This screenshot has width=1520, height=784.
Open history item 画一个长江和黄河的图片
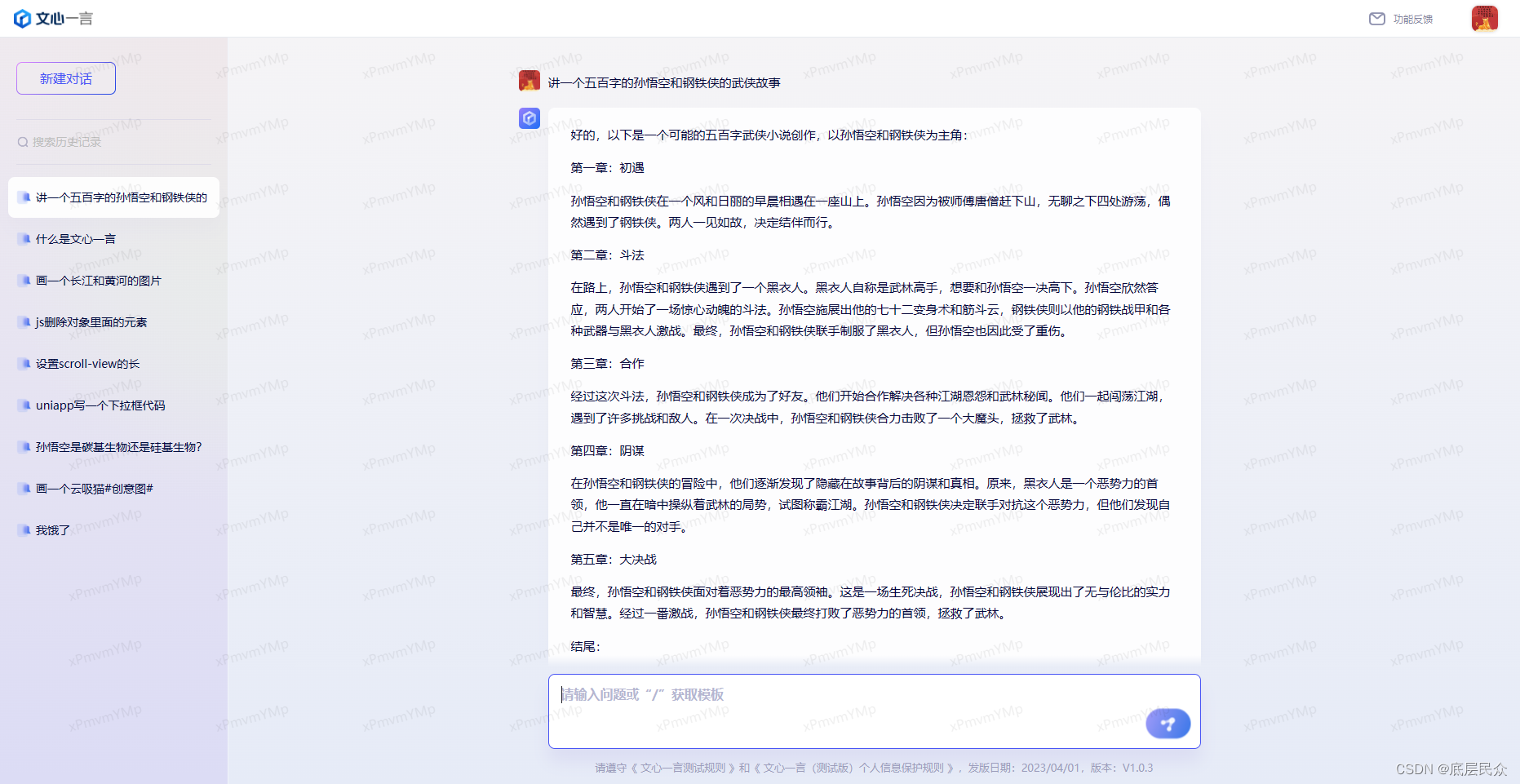tap(113, 281)
